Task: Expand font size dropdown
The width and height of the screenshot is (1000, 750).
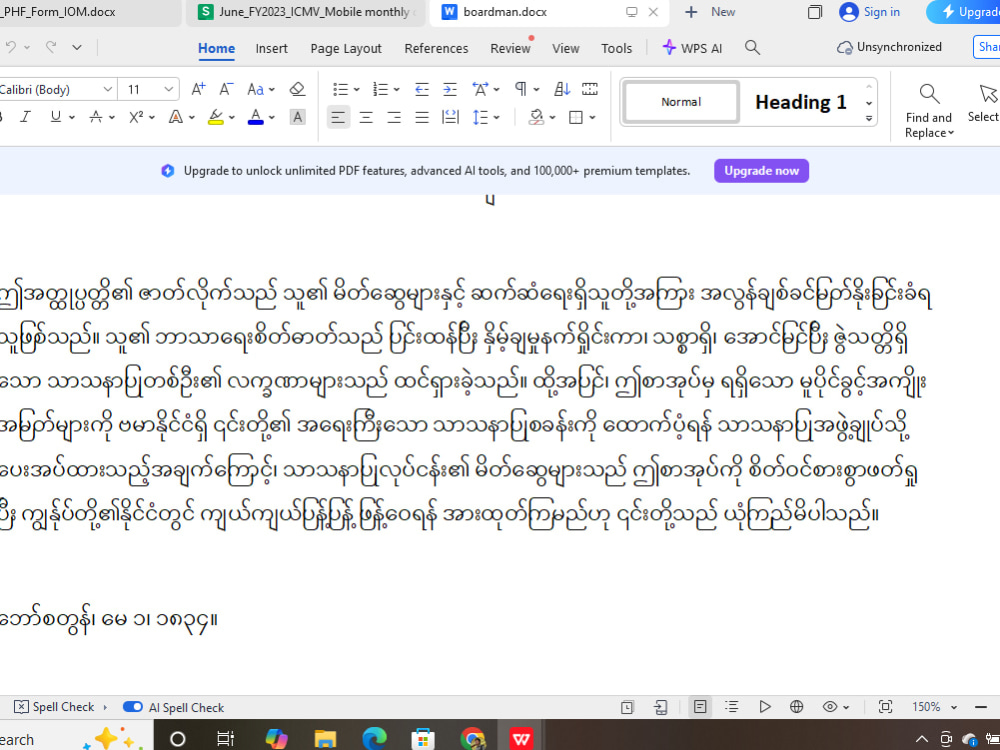Action: coord(168,89)
